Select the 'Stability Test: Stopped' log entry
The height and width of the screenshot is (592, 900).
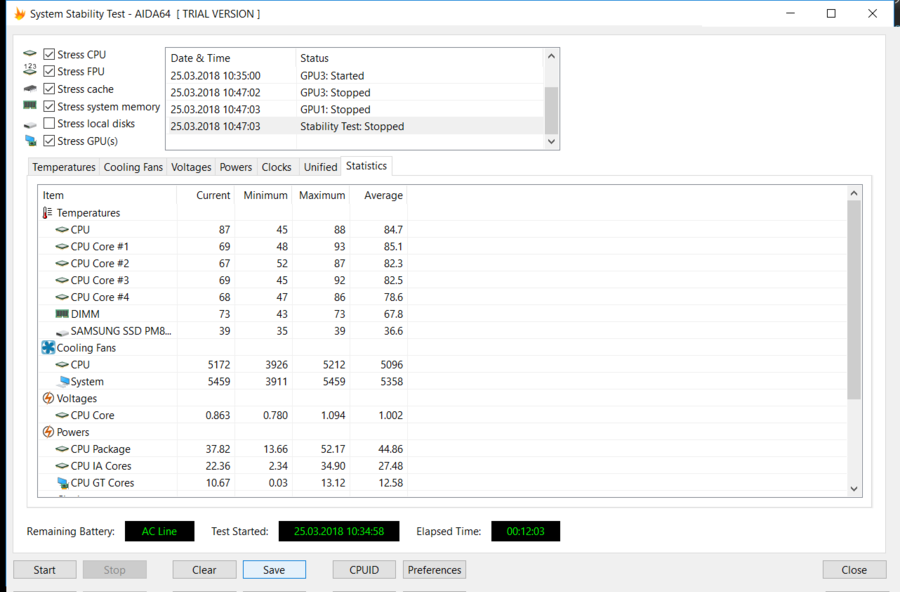tap(355, 126)
